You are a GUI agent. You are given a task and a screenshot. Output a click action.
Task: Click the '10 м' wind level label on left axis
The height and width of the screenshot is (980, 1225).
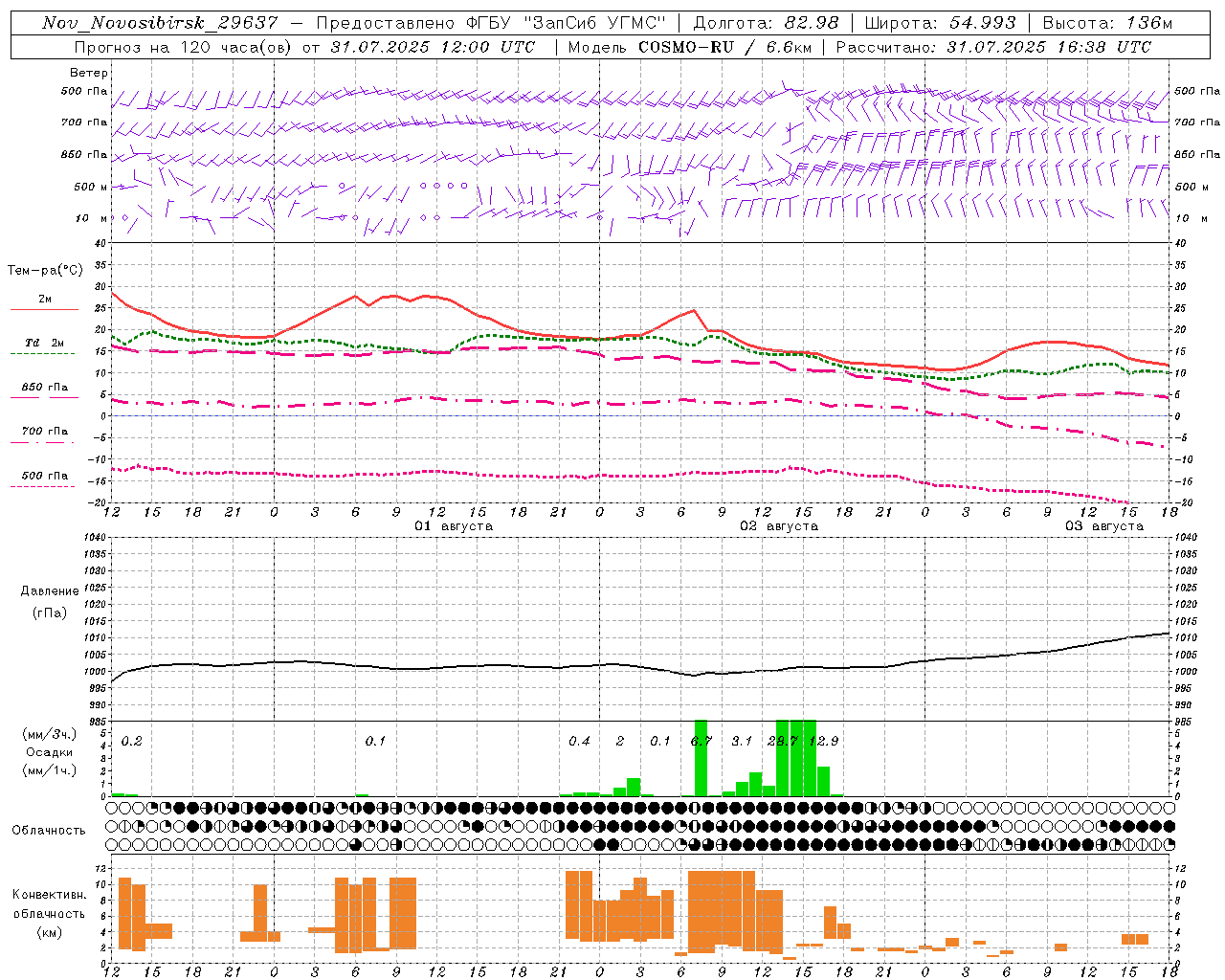(x=91, y=218)
